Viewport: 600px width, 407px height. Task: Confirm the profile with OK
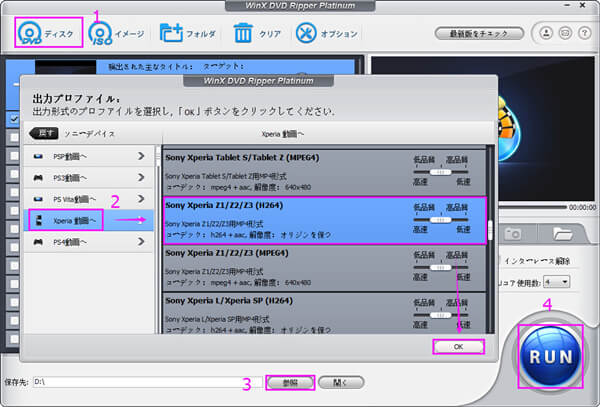tap(458, 347)
